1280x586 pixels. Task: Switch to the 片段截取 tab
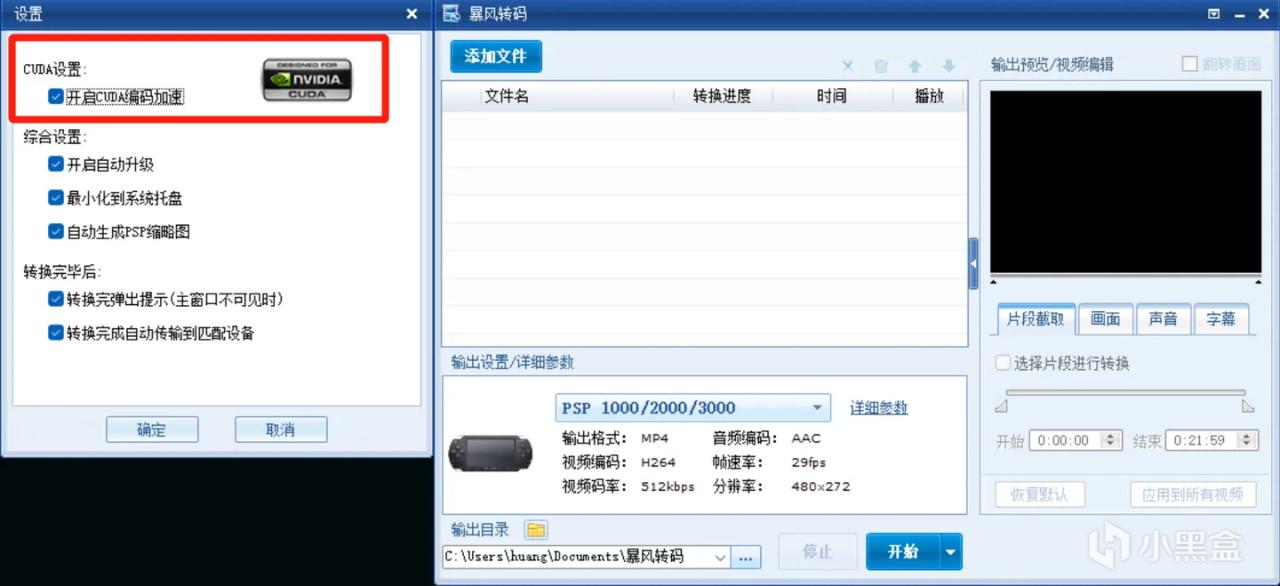(x=1036, y=319)
